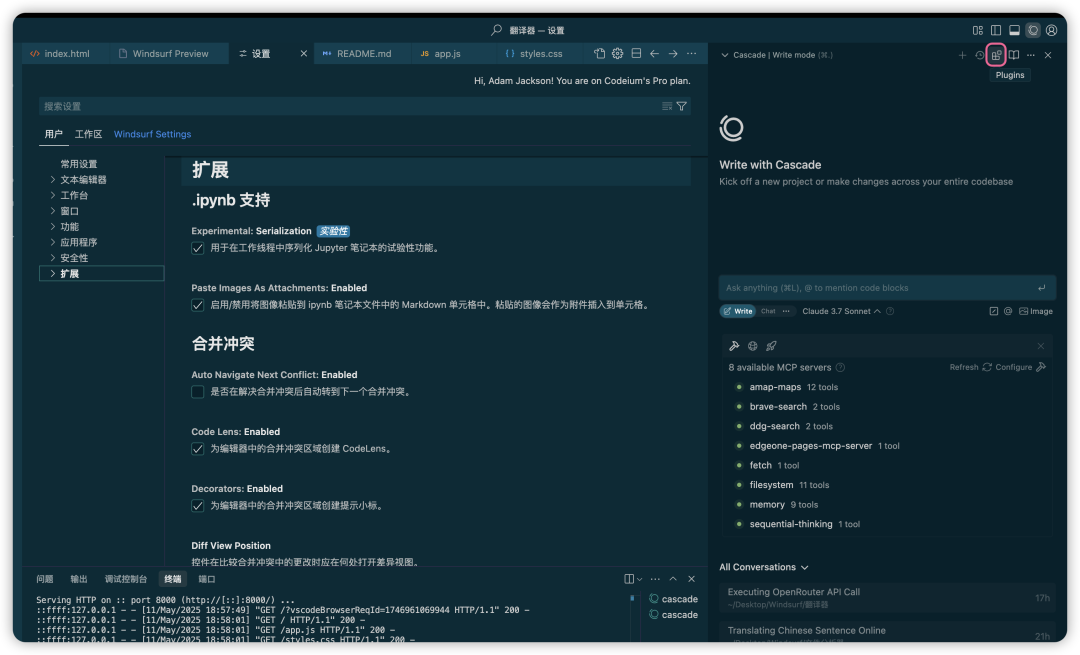Viewport: 1080px width, 655px height.
Task: Start a new Cascade conversation with plus icon
Action: [962, 55]
